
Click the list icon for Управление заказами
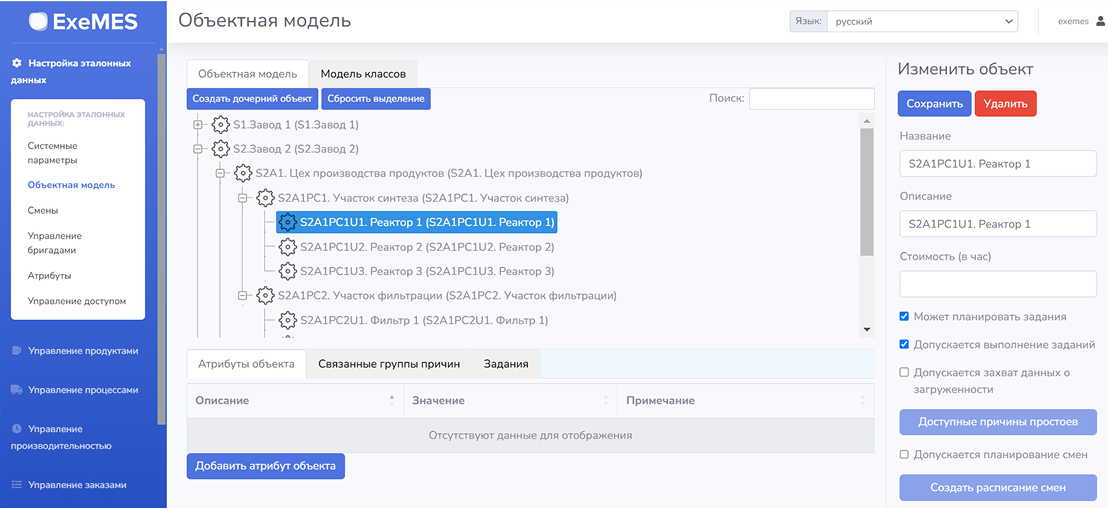(16, 485)
